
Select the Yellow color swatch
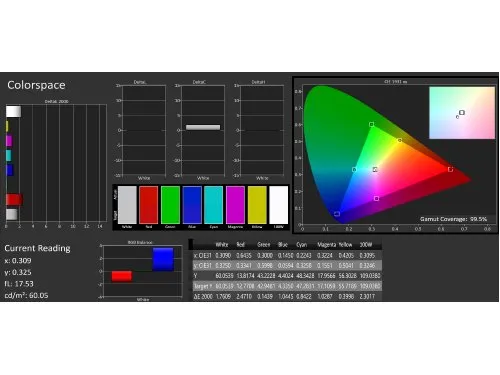(257, 205)
